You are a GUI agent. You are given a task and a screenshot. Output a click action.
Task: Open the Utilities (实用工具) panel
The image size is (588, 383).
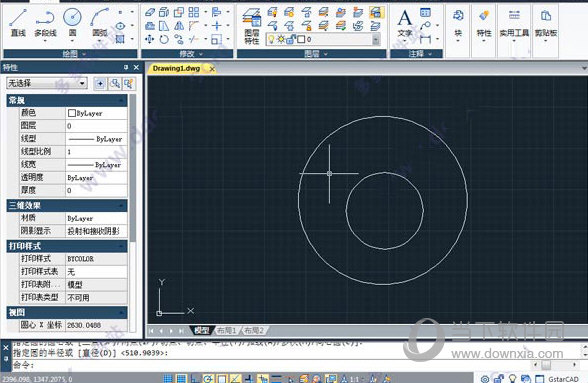[514, 24]
